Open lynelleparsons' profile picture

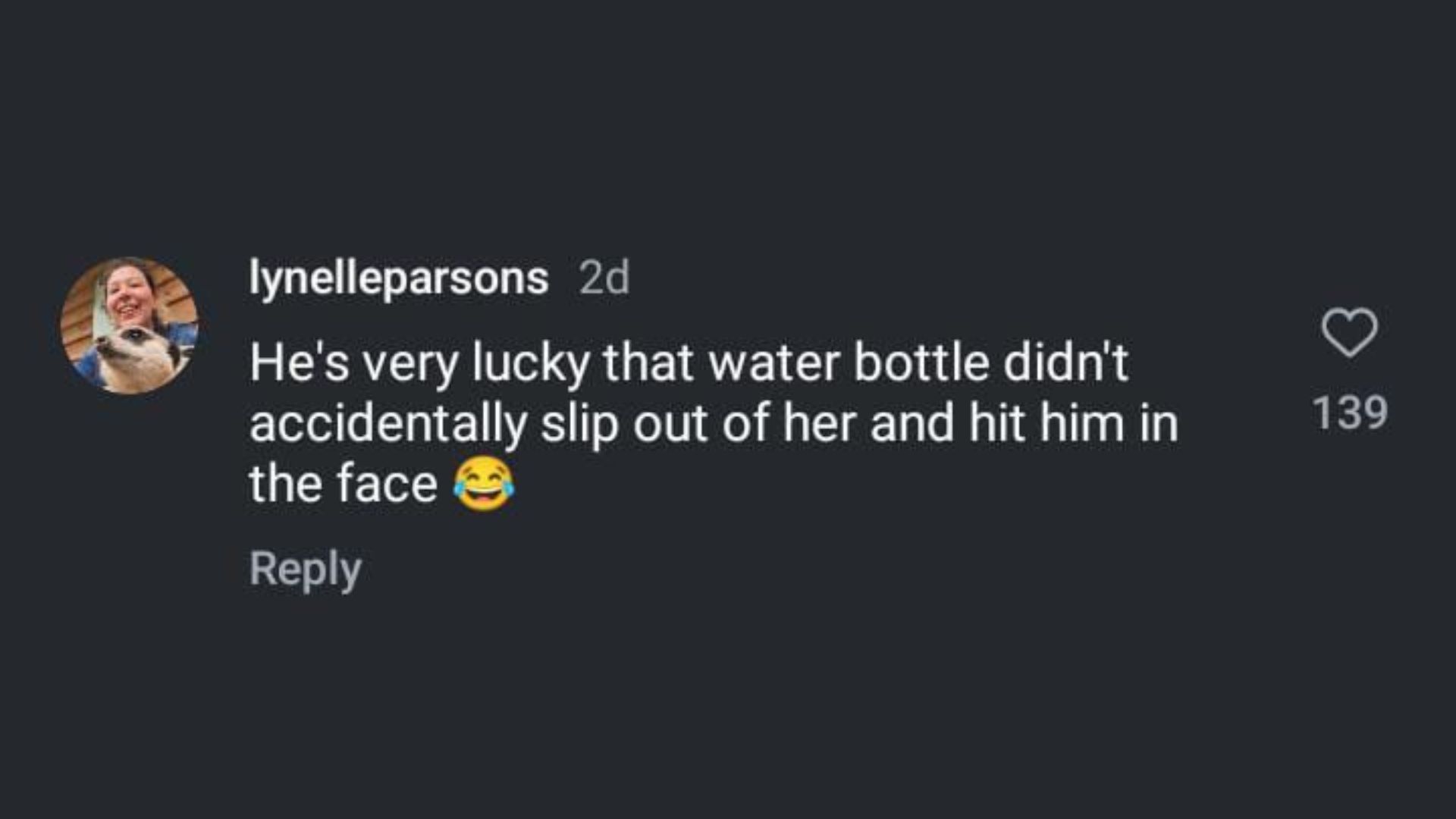[130, 325]
